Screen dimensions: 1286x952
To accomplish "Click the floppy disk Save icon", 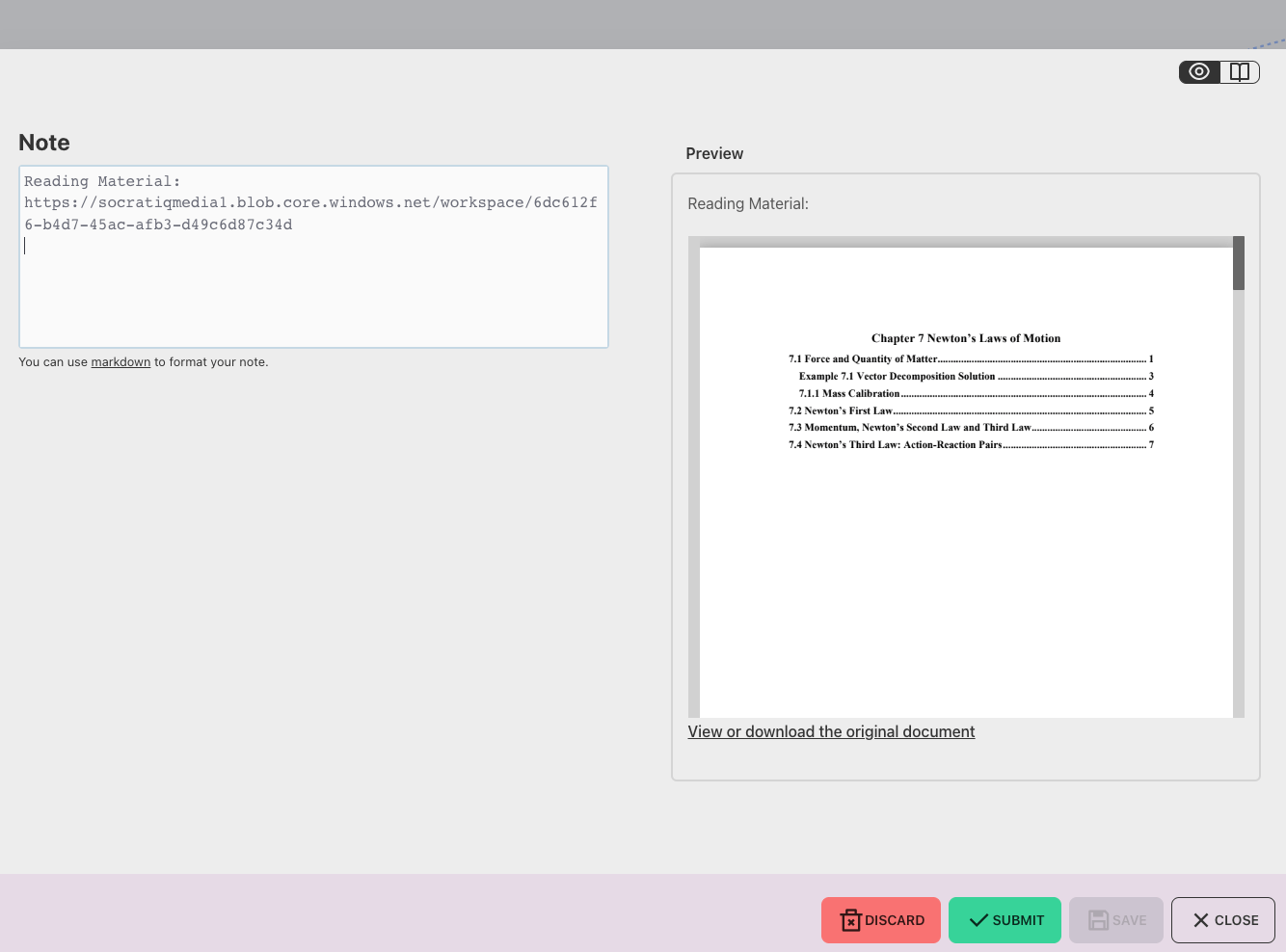I will point(1098,920).
